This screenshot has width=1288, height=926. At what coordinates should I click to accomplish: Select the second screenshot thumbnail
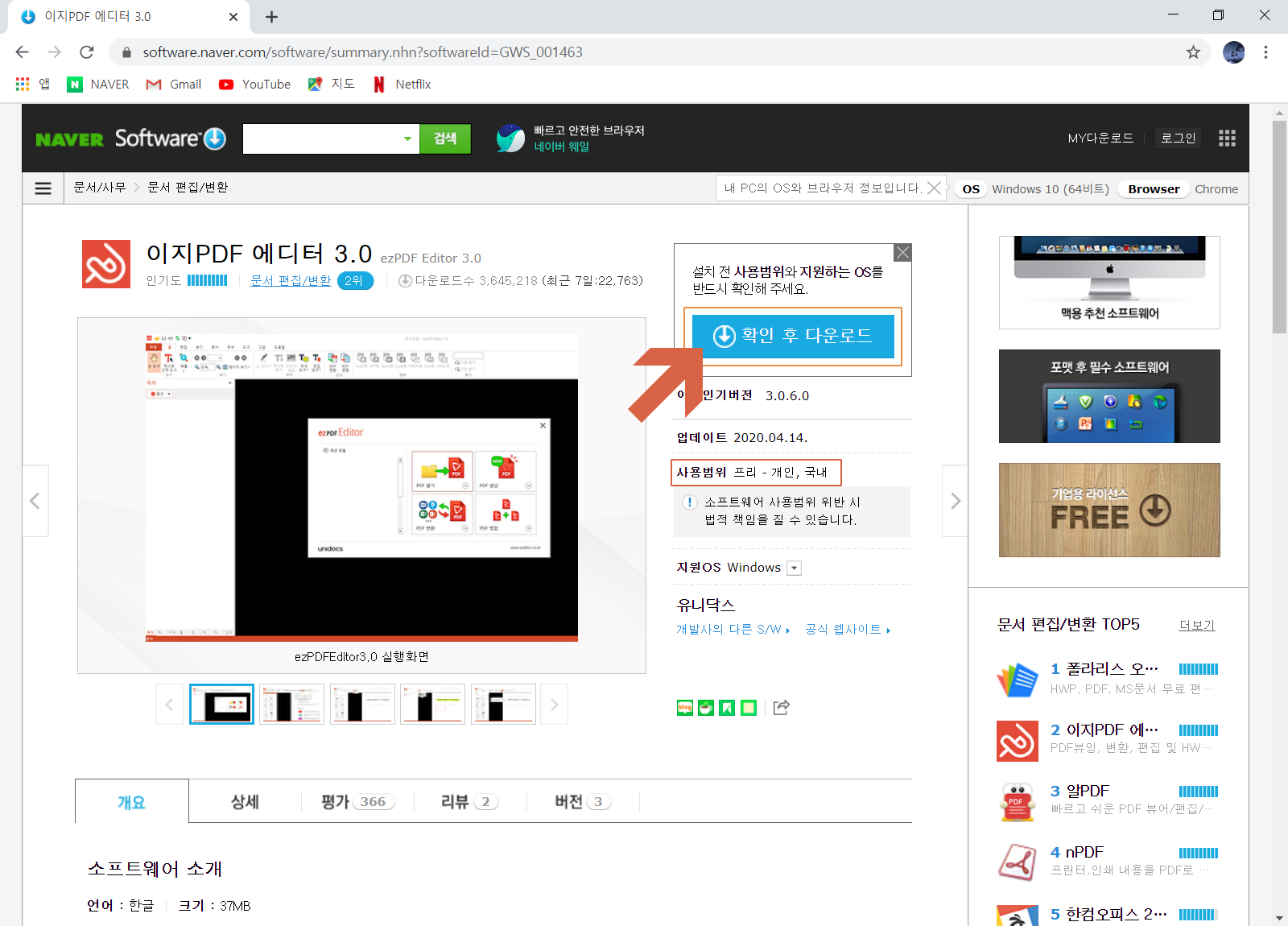pos(291,705)
